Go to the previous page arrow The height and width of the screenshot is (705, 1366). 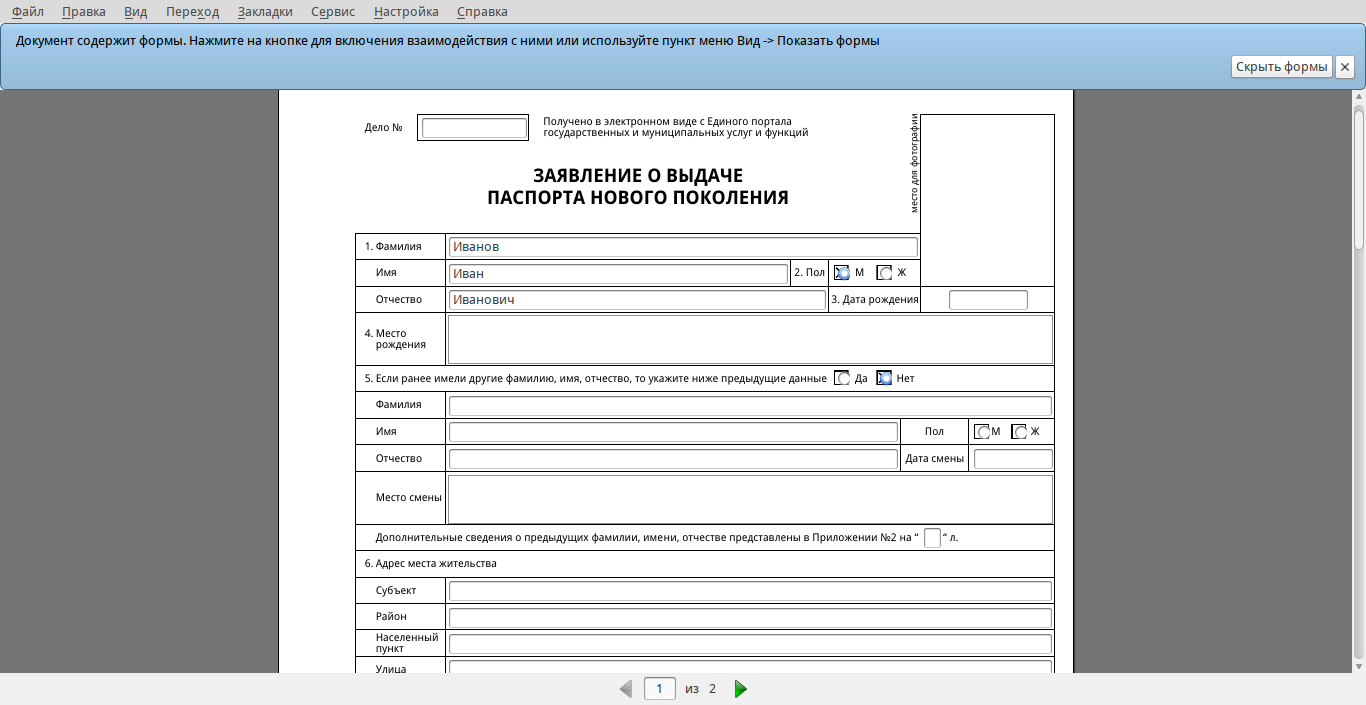(626, 689)
